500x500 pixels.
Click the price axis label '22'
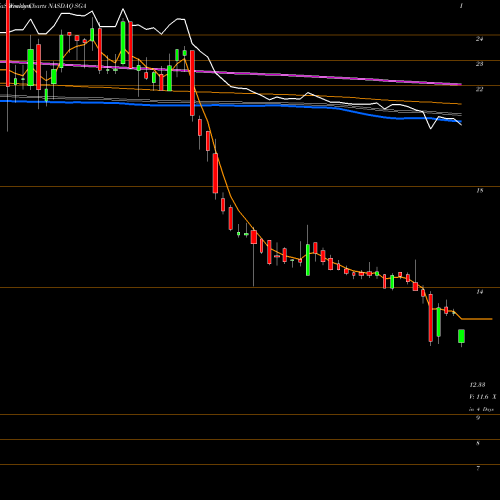[479, 89]
